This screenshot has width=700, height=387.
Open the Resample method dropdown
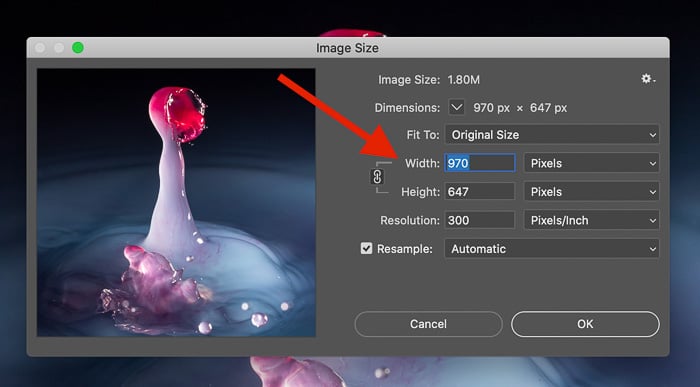tap(552, 249)
